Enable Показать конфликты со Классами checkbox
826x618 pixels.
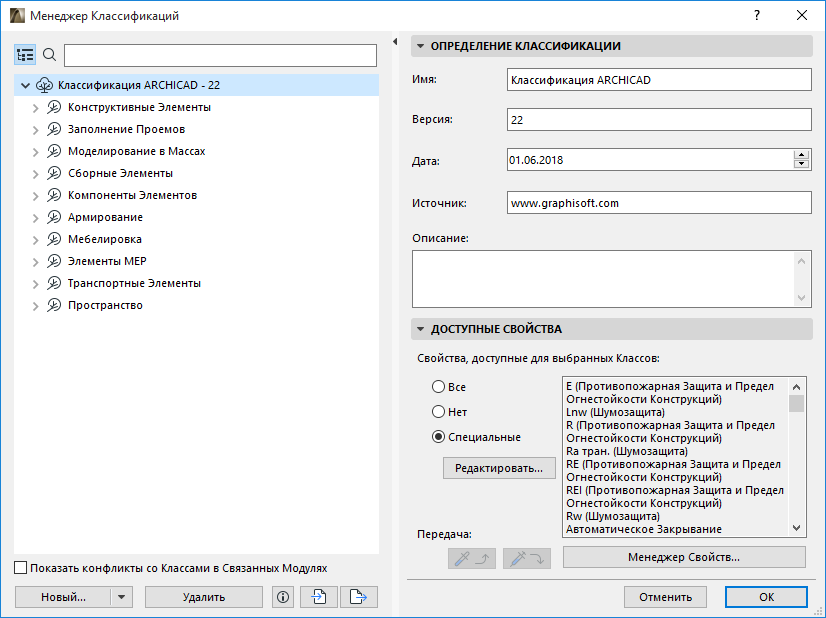click(21, 568)
